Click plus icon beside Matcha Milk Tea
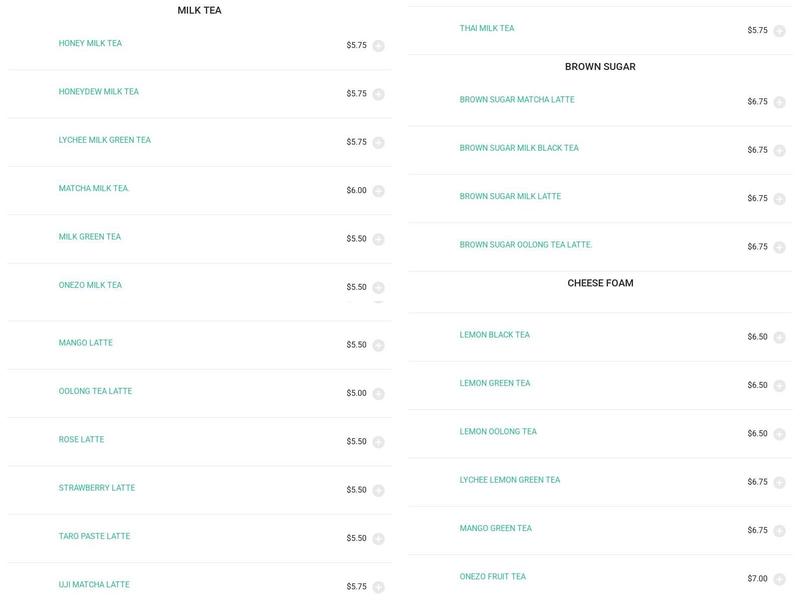 (x=378, y=191)
